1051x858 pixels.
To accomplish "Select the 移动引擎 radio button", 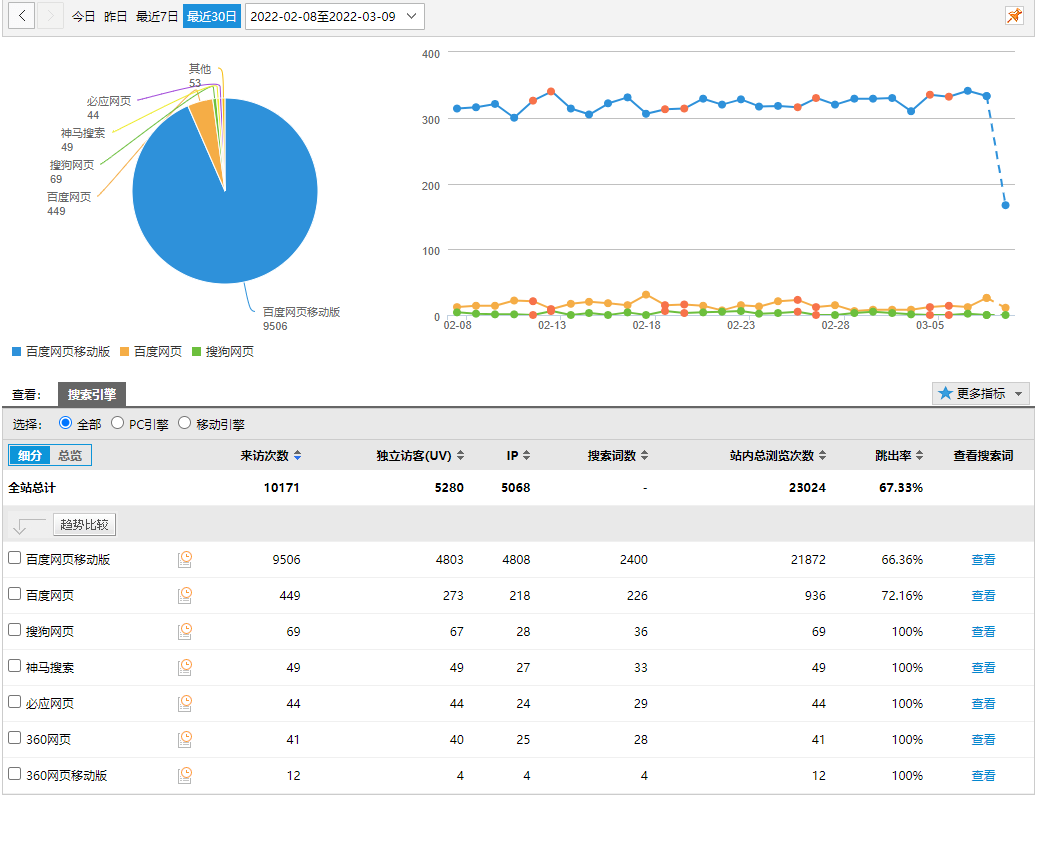I will (184, 424).
